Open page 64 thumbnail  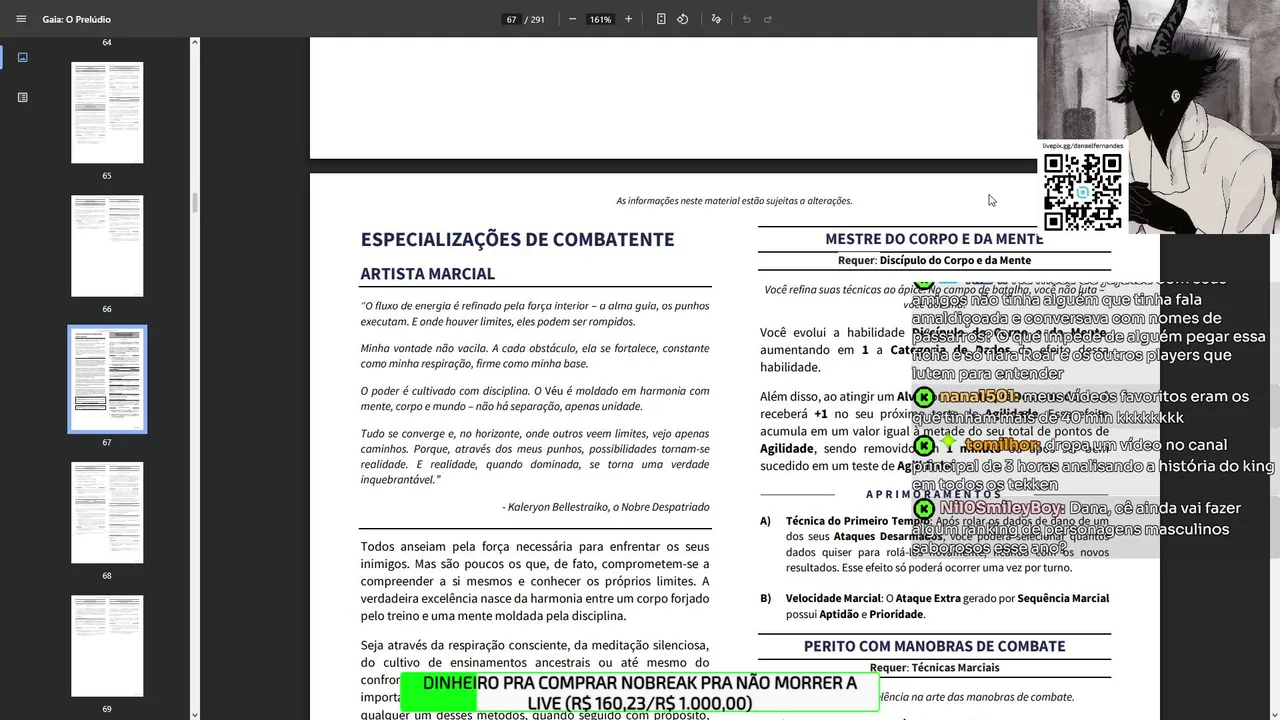(x=107, y=43)
